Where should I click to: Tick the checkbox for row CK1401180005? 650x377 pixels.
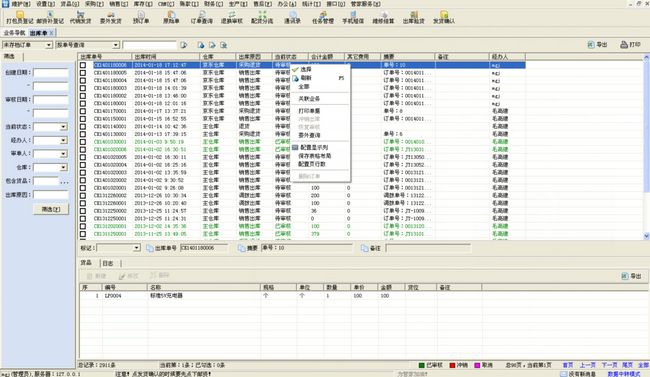[x=83, y=73]
